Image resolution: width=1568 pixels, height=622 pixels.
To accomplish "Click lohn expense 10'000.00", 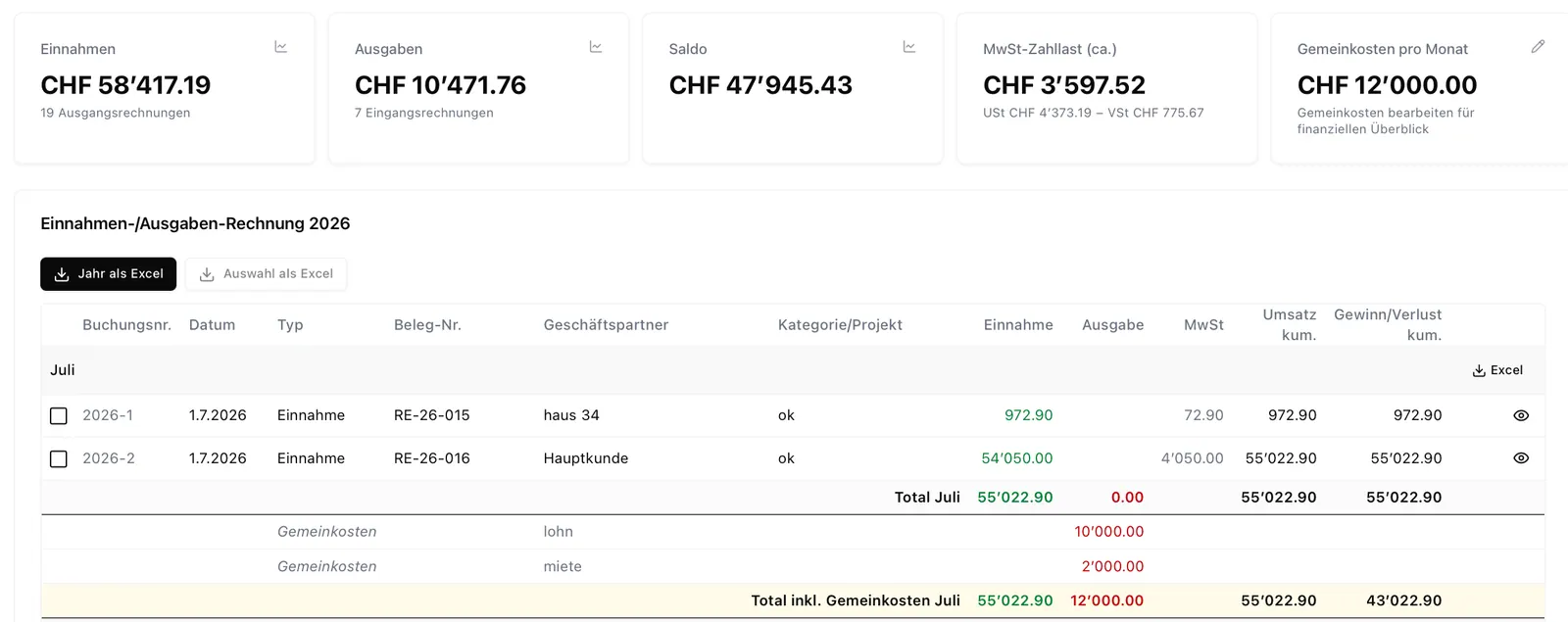I will point(1109,532).
